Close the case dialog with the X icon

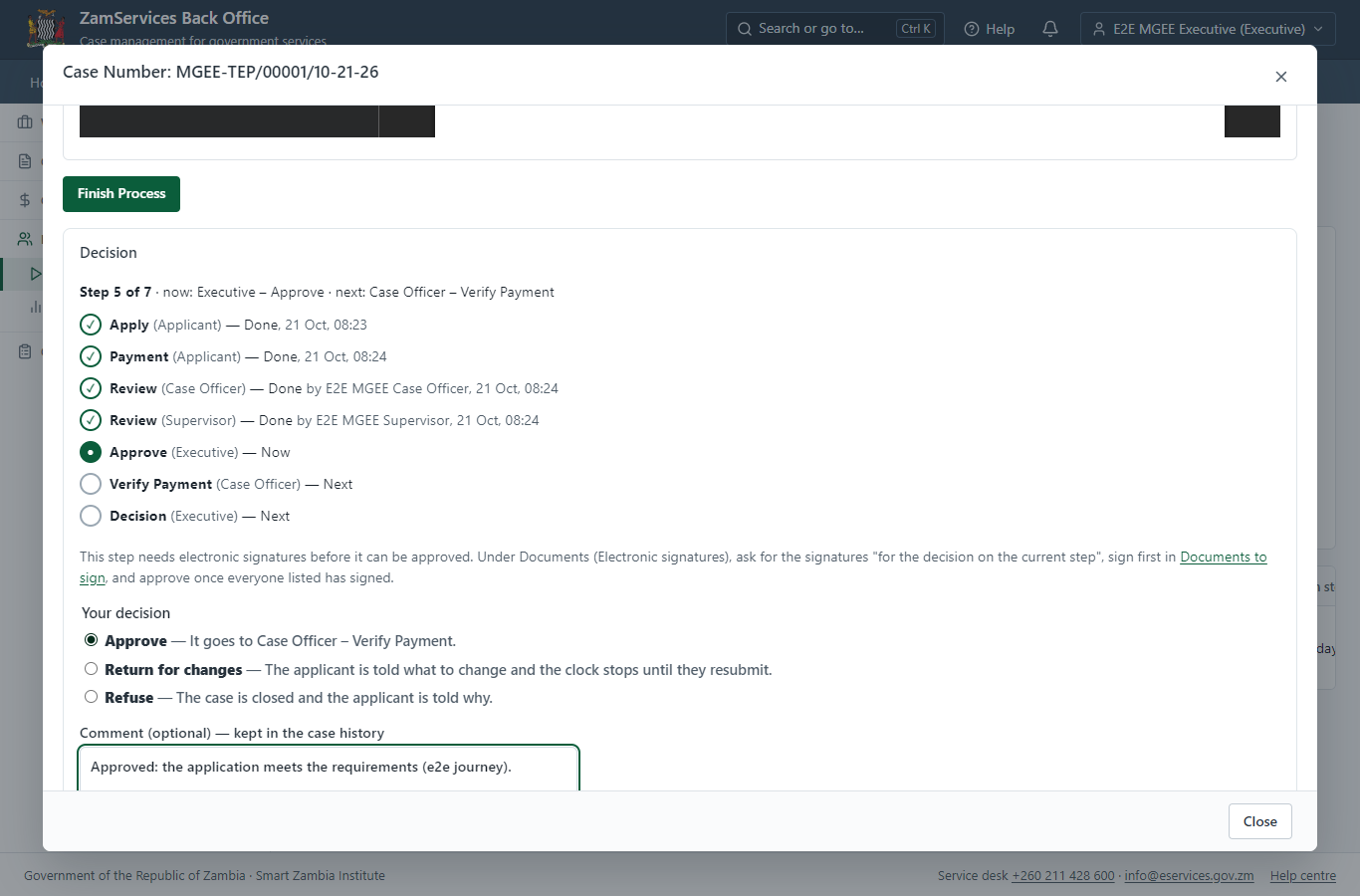pos(1281,77)
